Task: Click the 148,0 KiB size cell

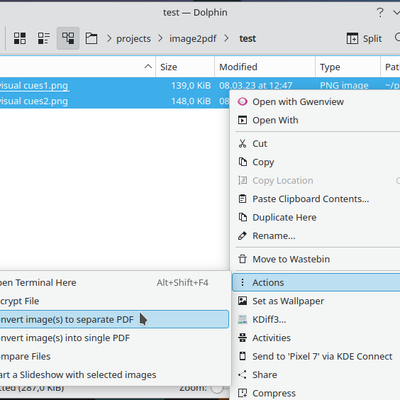Action: click(x=191, y=101)
